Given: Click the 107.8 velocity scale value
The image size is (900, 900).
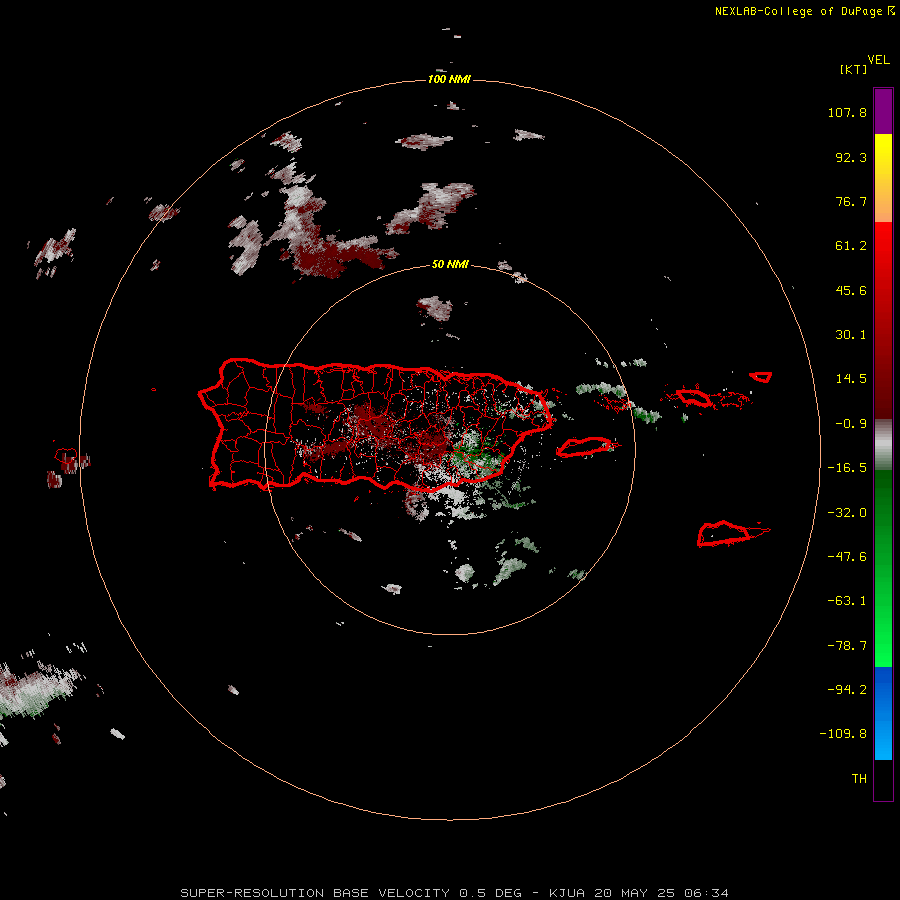Looking at the screenshot, I should [x=847, y=112].
